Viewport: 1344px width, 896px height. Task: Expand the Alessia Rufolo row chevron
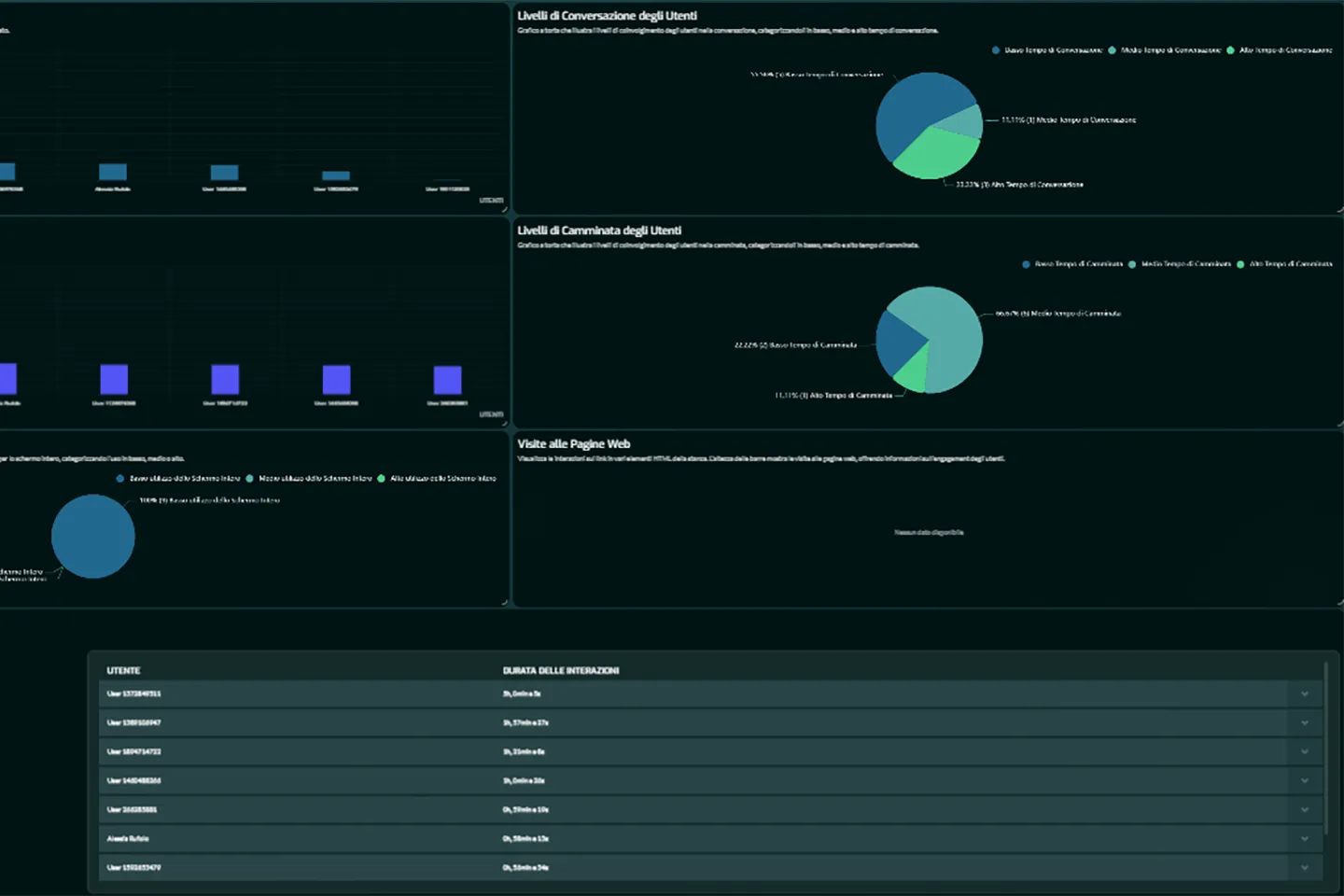coord(1304,838)
